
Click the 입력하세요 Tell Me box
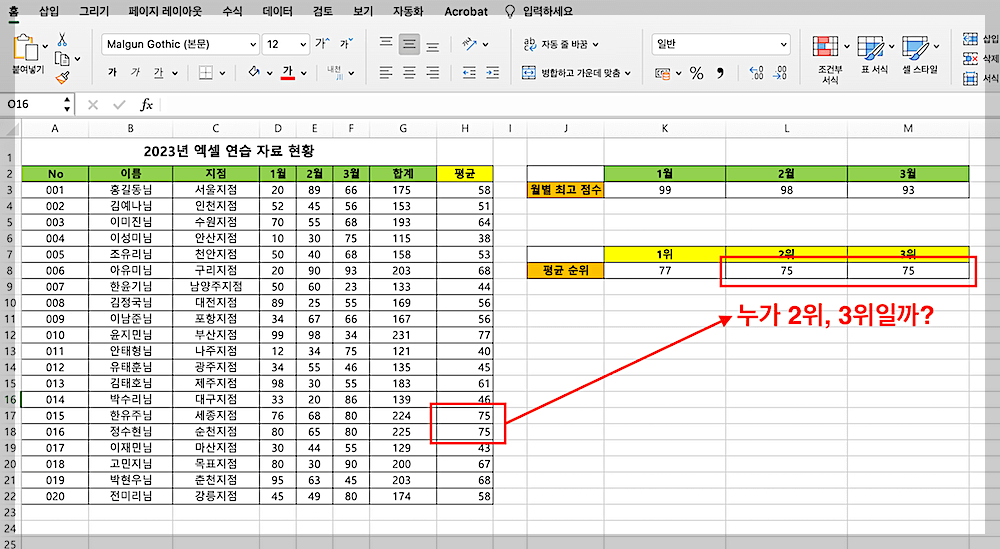tap(547, 11)
